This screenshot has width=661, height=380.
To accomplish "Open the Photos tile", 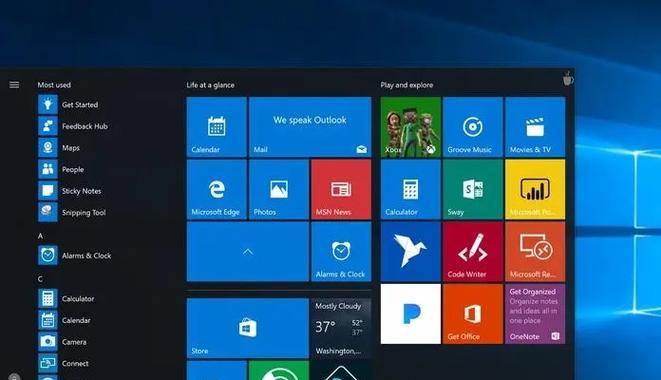I will [279, 189].
